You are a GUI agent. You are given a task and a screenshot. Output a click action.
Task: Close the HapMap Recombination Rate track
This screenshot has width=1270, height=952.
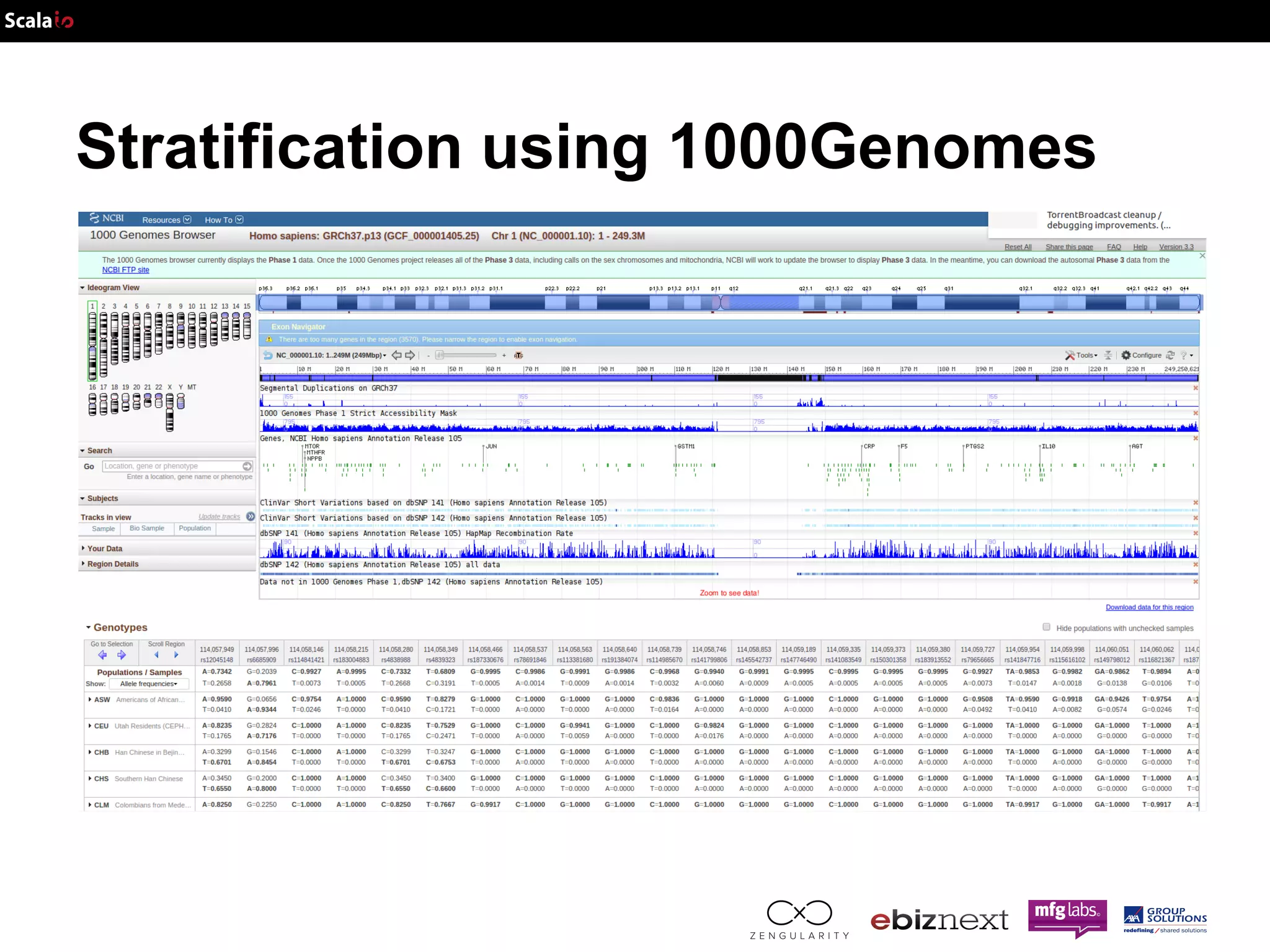(x=1196, y=533)
